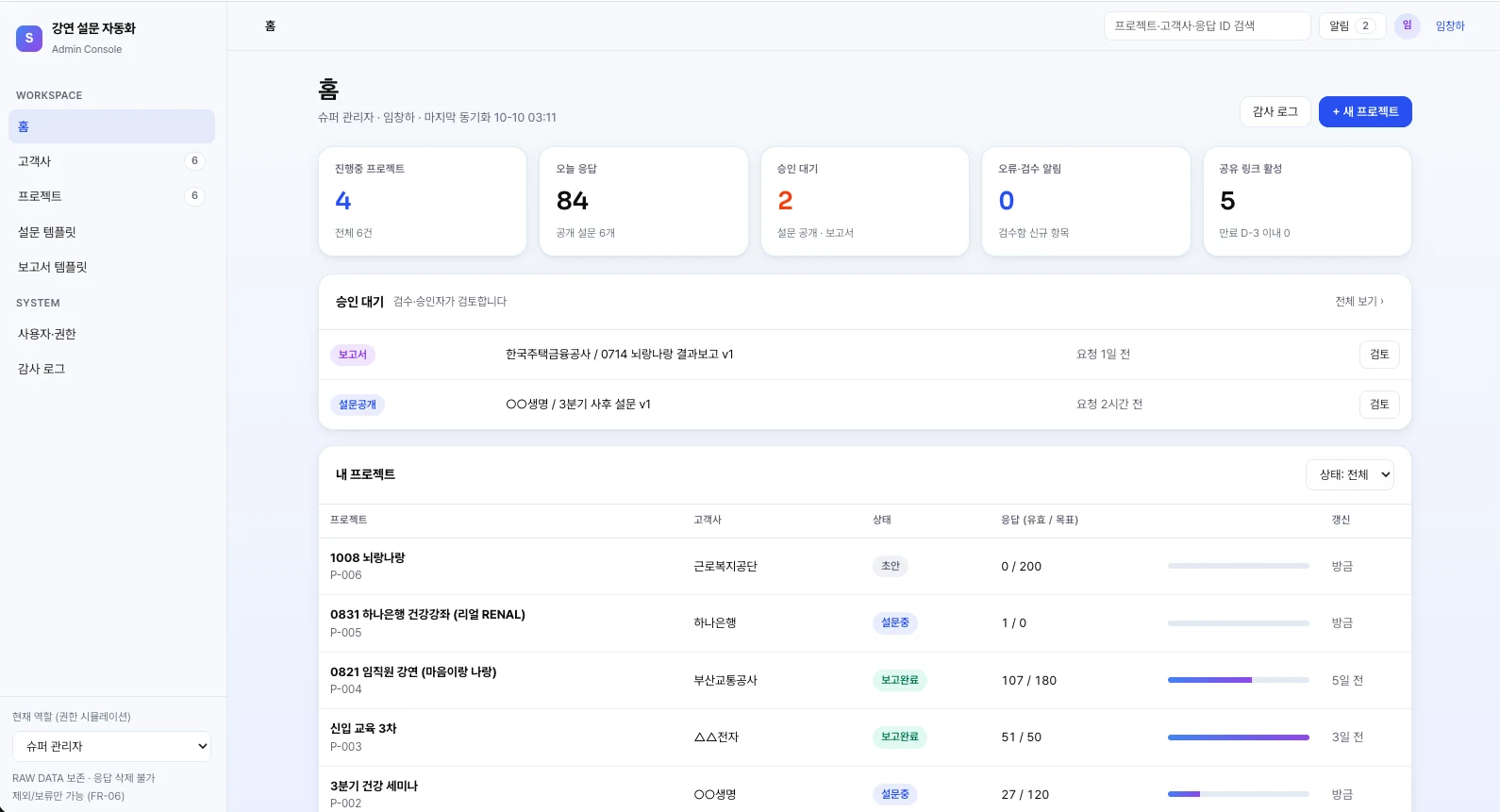Open project 0831 하나은행 건강강좌
The height and width of the screenshot is (812, 1500).
427,614
